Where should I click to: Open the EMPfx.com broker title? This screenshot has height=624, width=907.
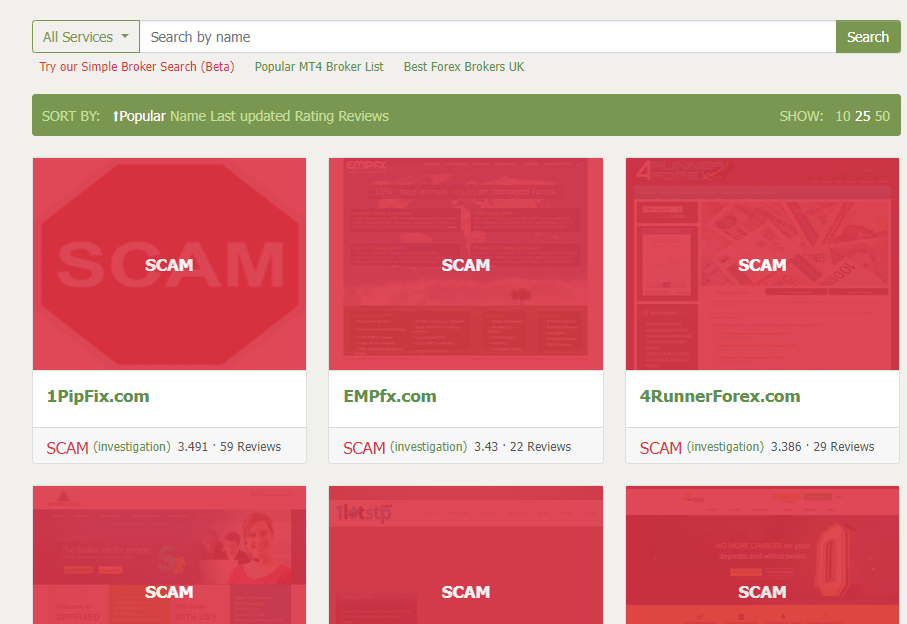tap(390, 397)
